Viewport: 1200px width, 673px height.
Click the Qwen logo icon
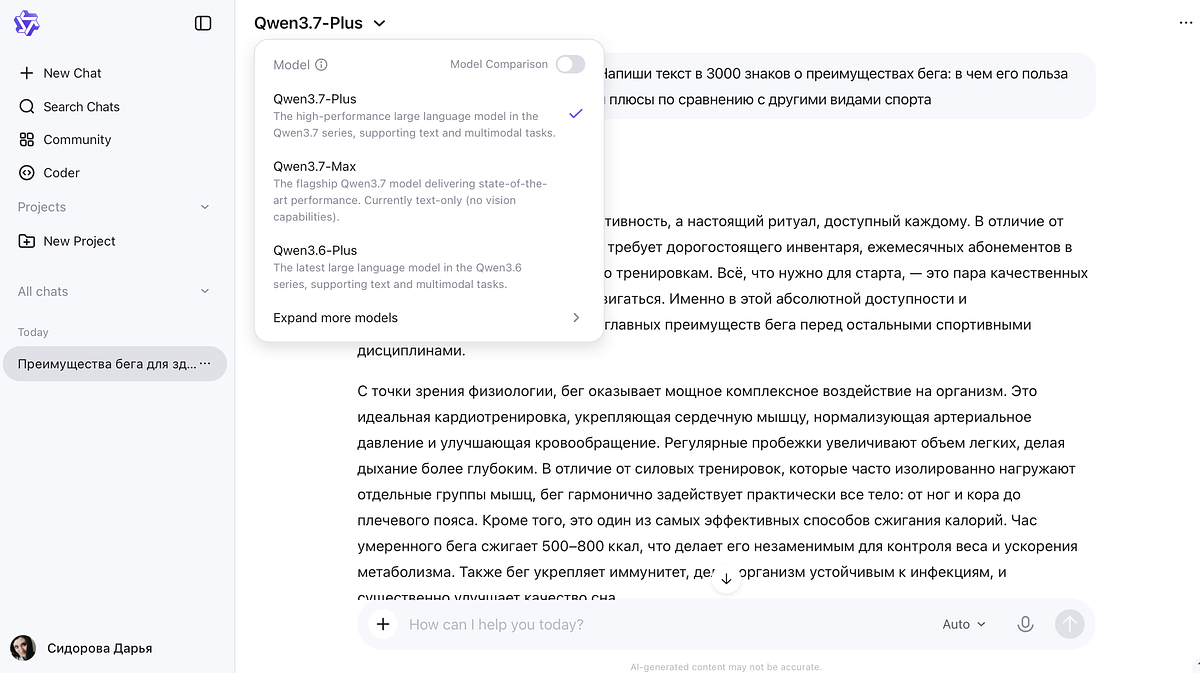click(26, 23)
